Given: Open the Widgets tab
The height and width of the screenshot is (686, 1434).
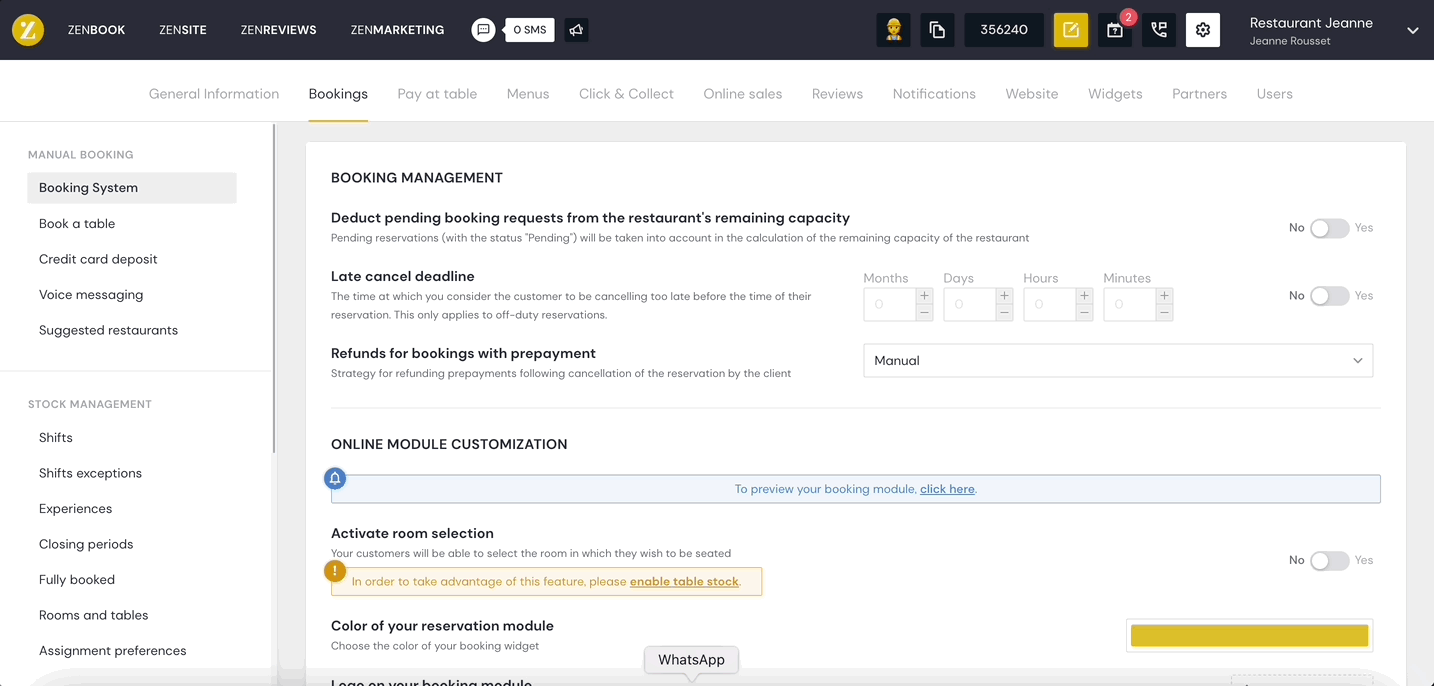Looking at the screenshot, I should point(1115,94).
